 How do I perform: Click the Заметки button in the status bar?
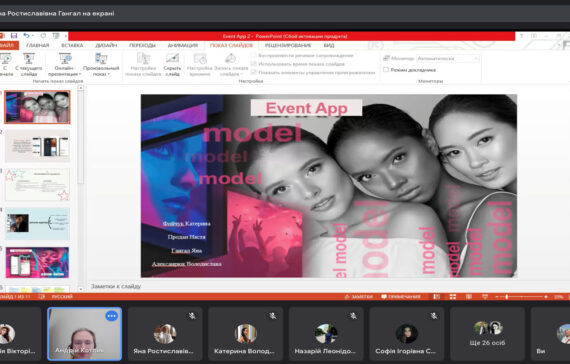pos(359,297)
